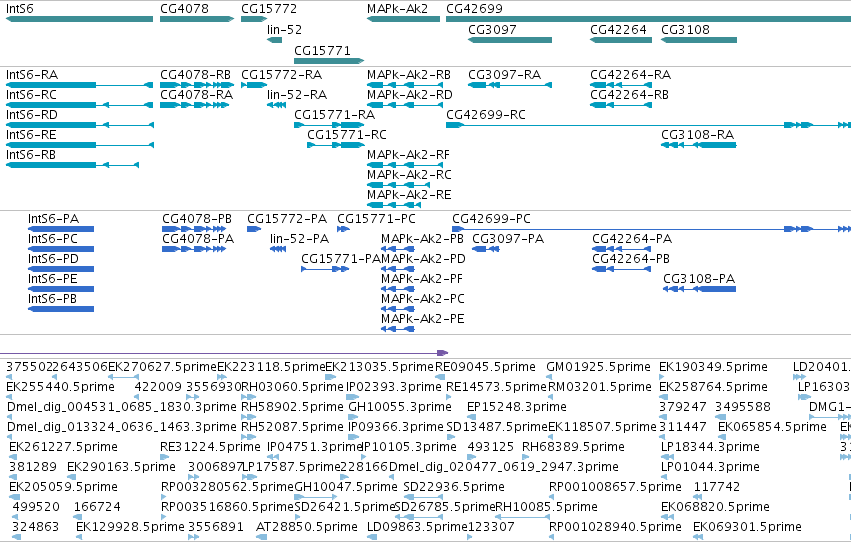The height and width of the screenshot is (542, 851).
Task: Select transcript IntS6-RC
Action: 79,105
